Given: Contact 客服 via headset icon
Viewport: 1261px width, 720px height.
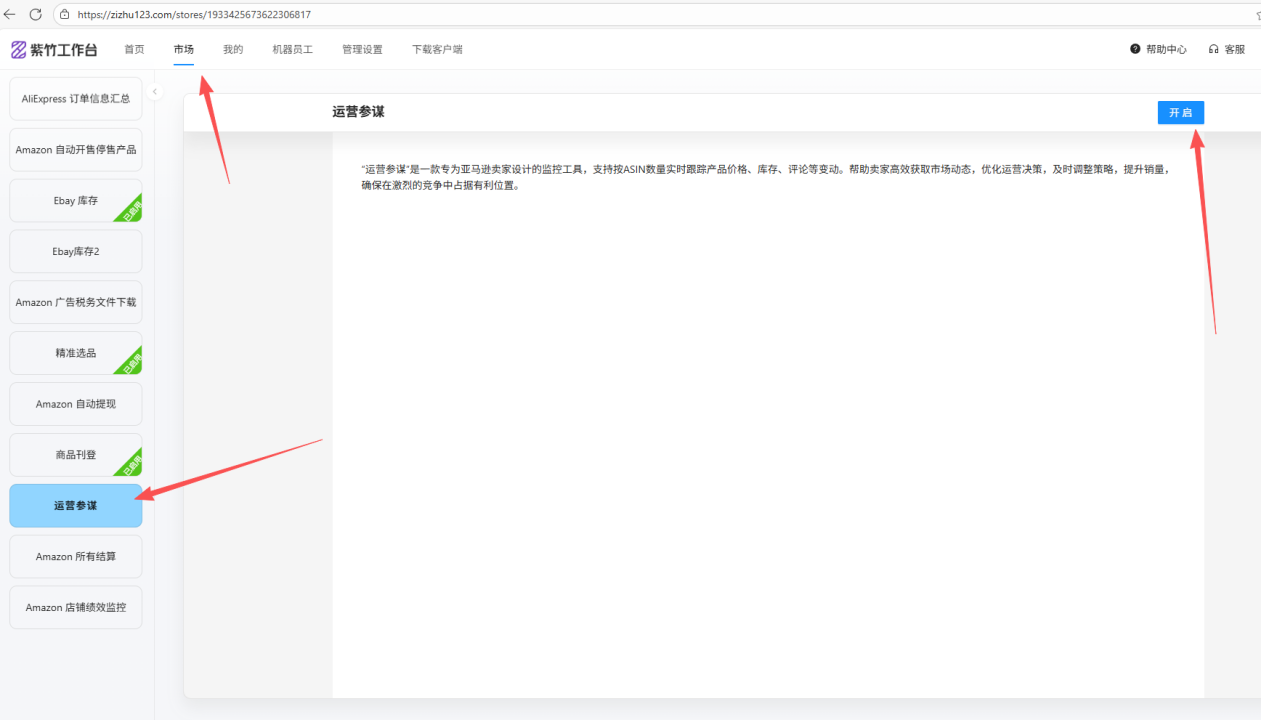Looking at the screenshot, I should 1214,49.
